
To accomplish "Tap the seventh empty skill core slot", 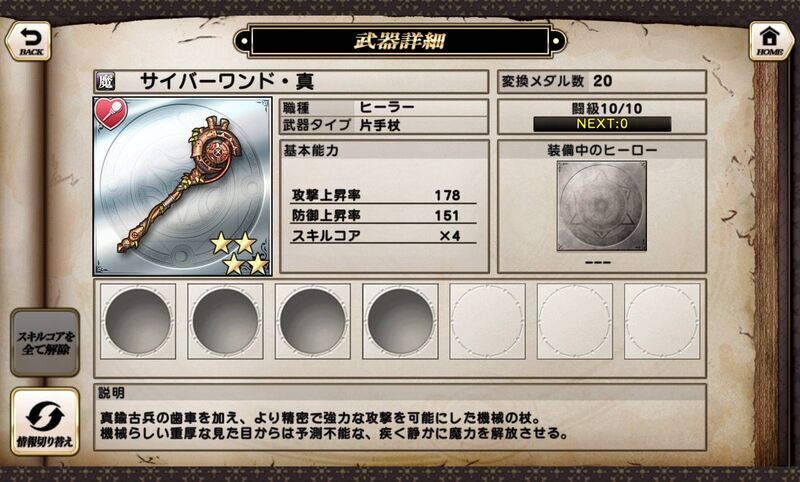I will click(x=662, y=321).
